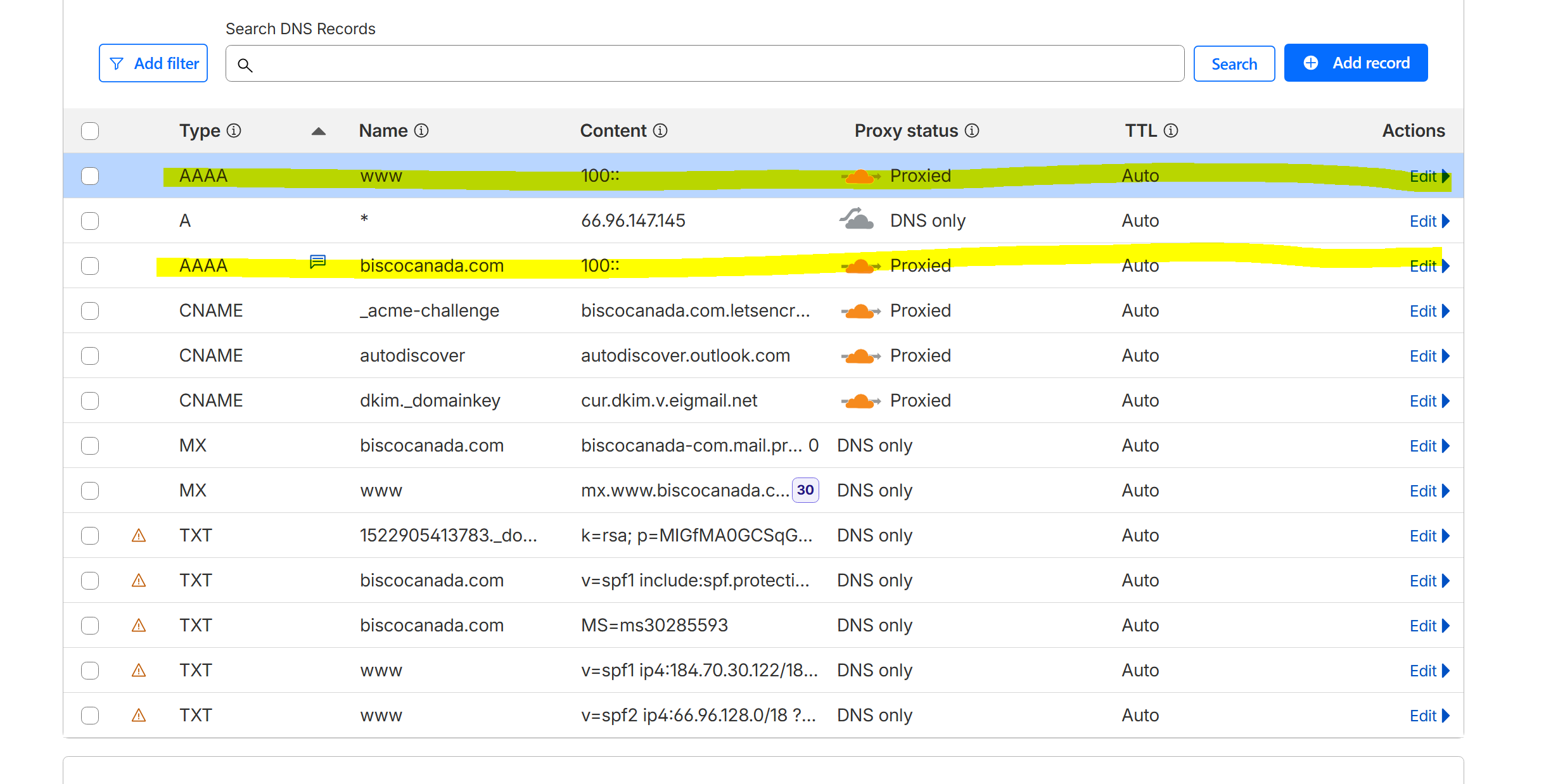This screenshot has width=1558, height=784.
Task: Click the Search button
Action: [x=1234, y=64]
